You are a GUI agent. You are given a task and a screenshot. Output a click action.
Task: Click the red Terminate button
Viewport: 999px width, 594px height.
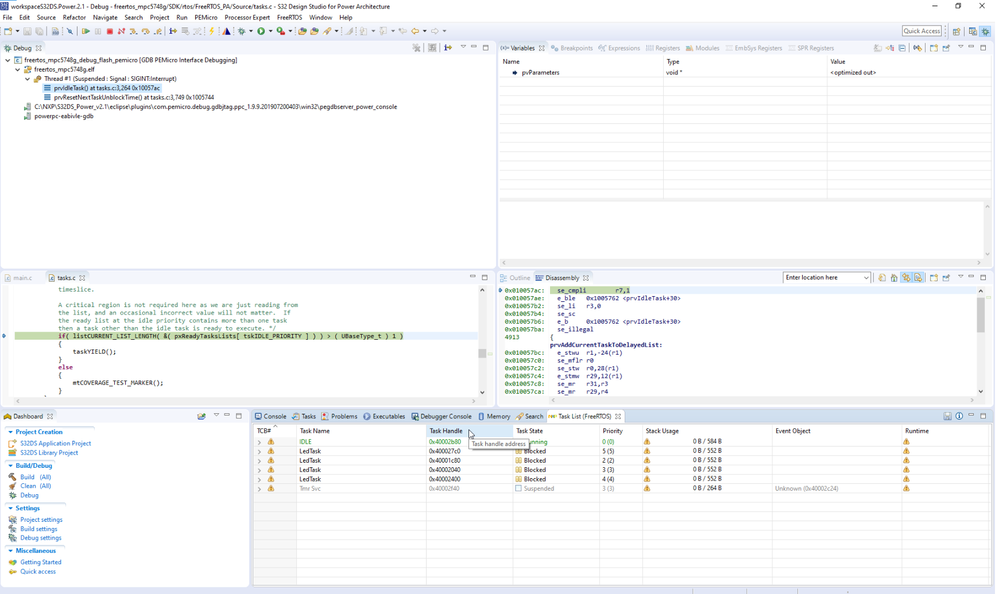[110, 31]
